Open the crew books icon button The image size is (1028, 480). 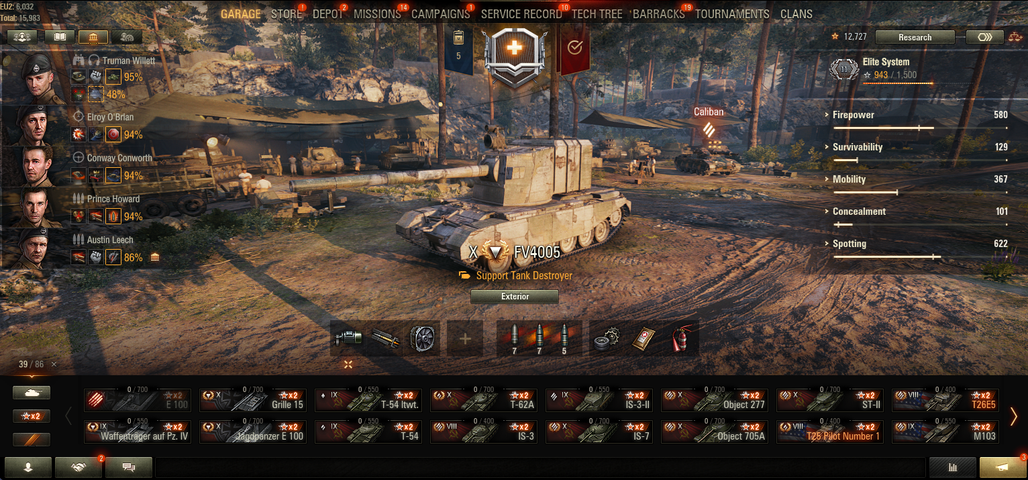59,37
